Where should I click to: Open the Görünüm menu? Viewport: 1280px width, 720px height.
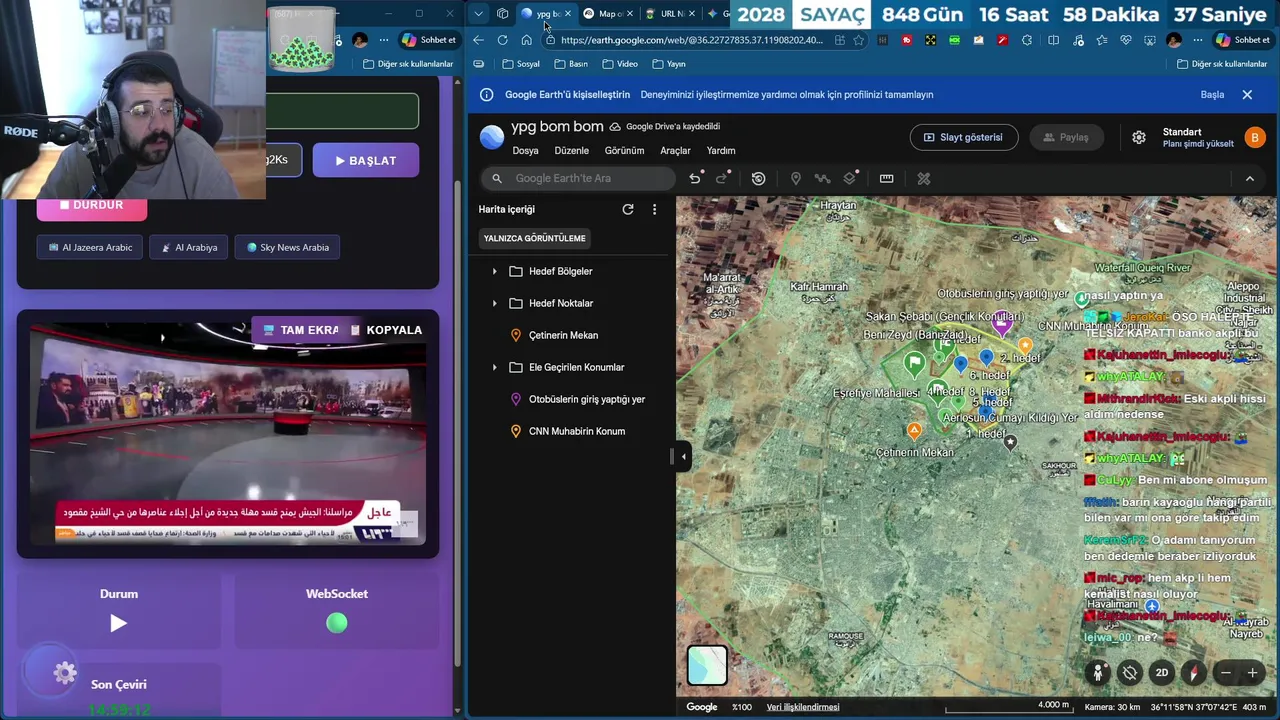tap(624, 150)
